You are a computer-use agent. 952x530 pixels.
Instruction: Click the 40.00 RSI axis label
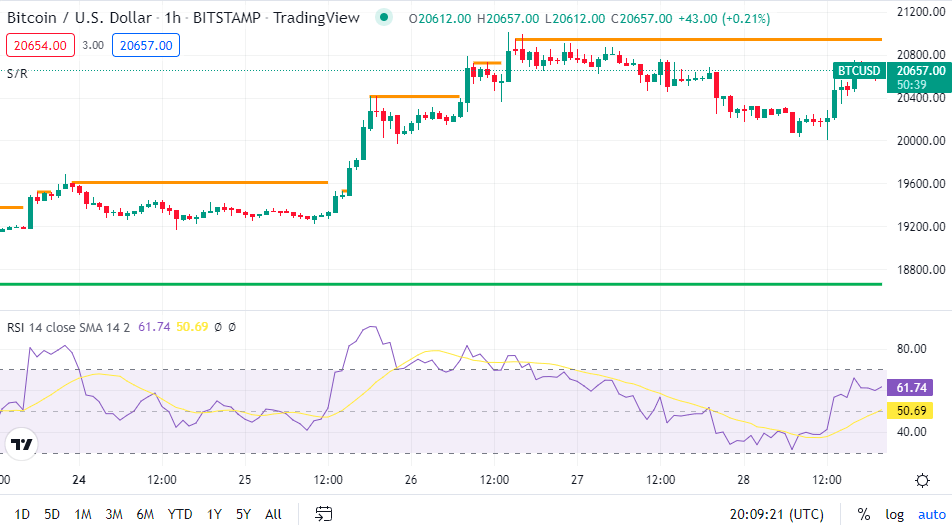tap(911, 432)
